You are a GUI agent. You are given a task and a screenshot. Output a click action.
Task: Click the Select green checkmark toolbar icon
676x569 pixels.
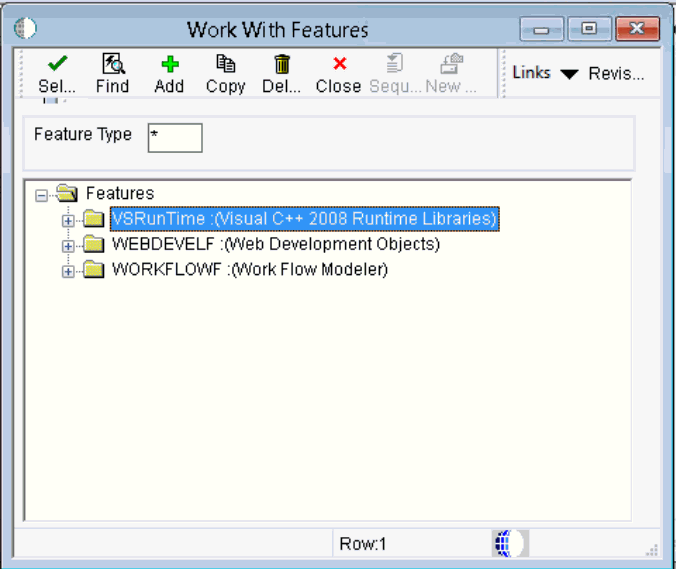tap(57, 64)
